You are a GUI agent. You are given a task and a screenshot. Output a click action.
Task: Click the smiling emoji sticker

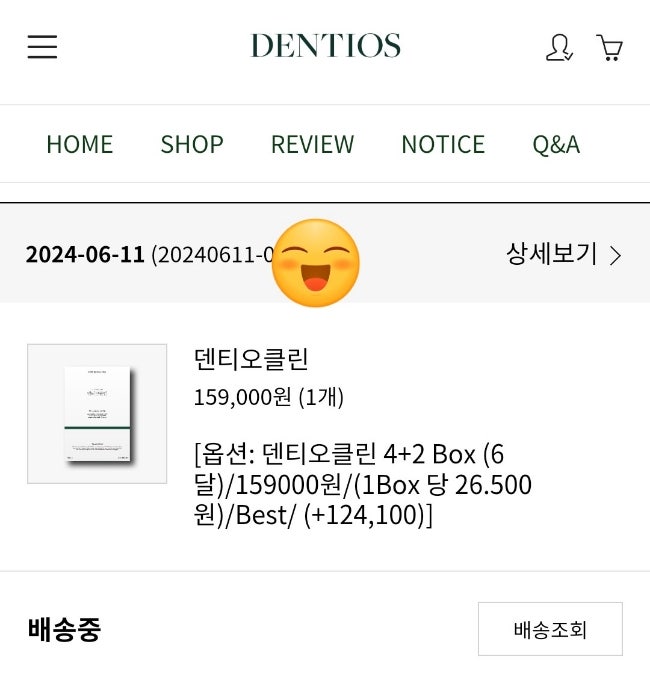click(316, 263)
